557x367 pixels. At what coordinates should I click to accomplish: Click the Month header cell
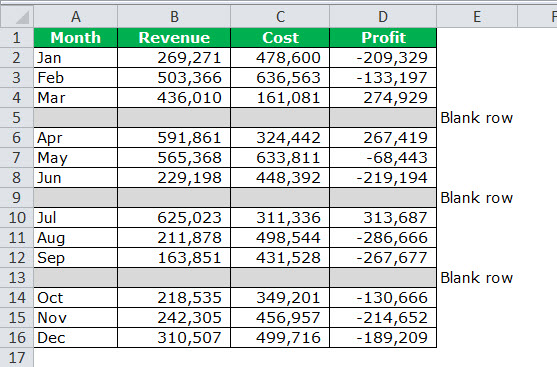pyautogui.click(x=76, y=38)
